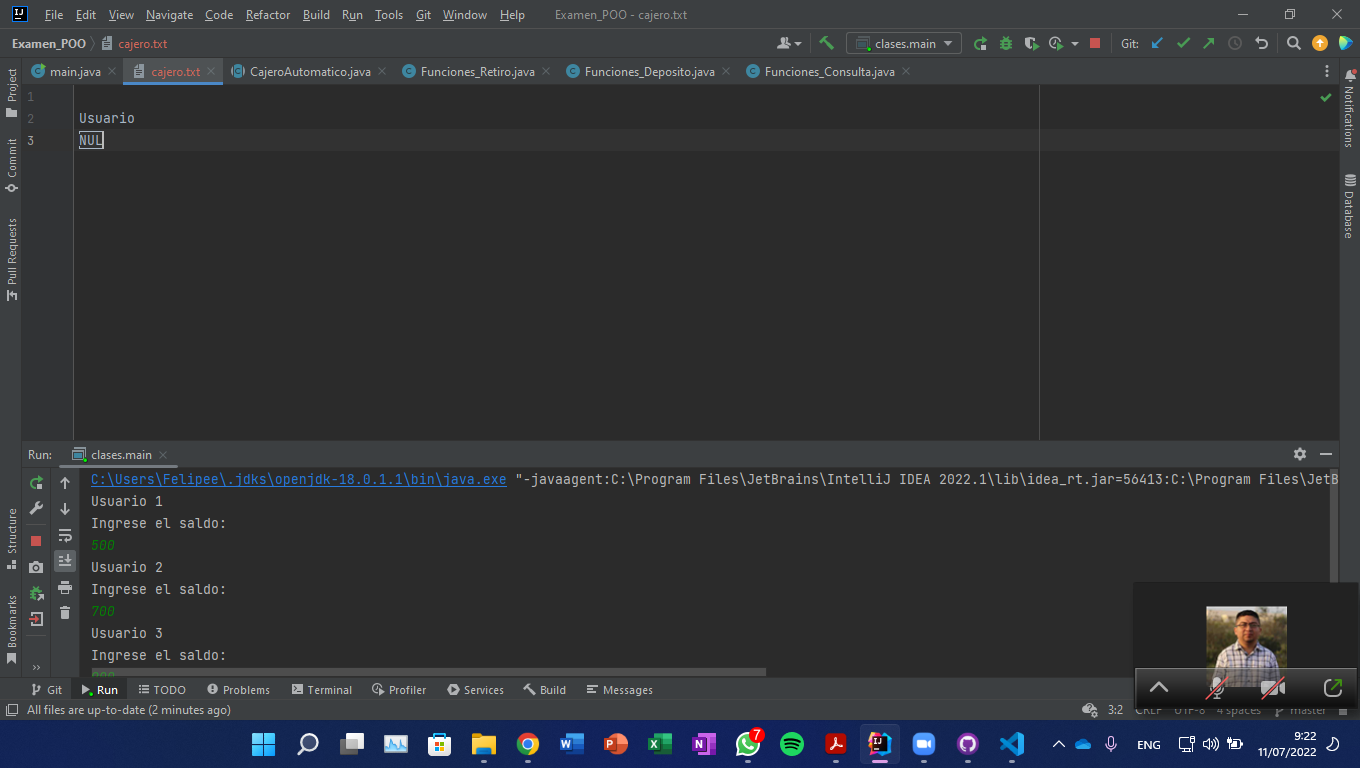Start debugging with the bug icon
1360x768 pixels.
pyautogui.click(x=1006, y=43)
